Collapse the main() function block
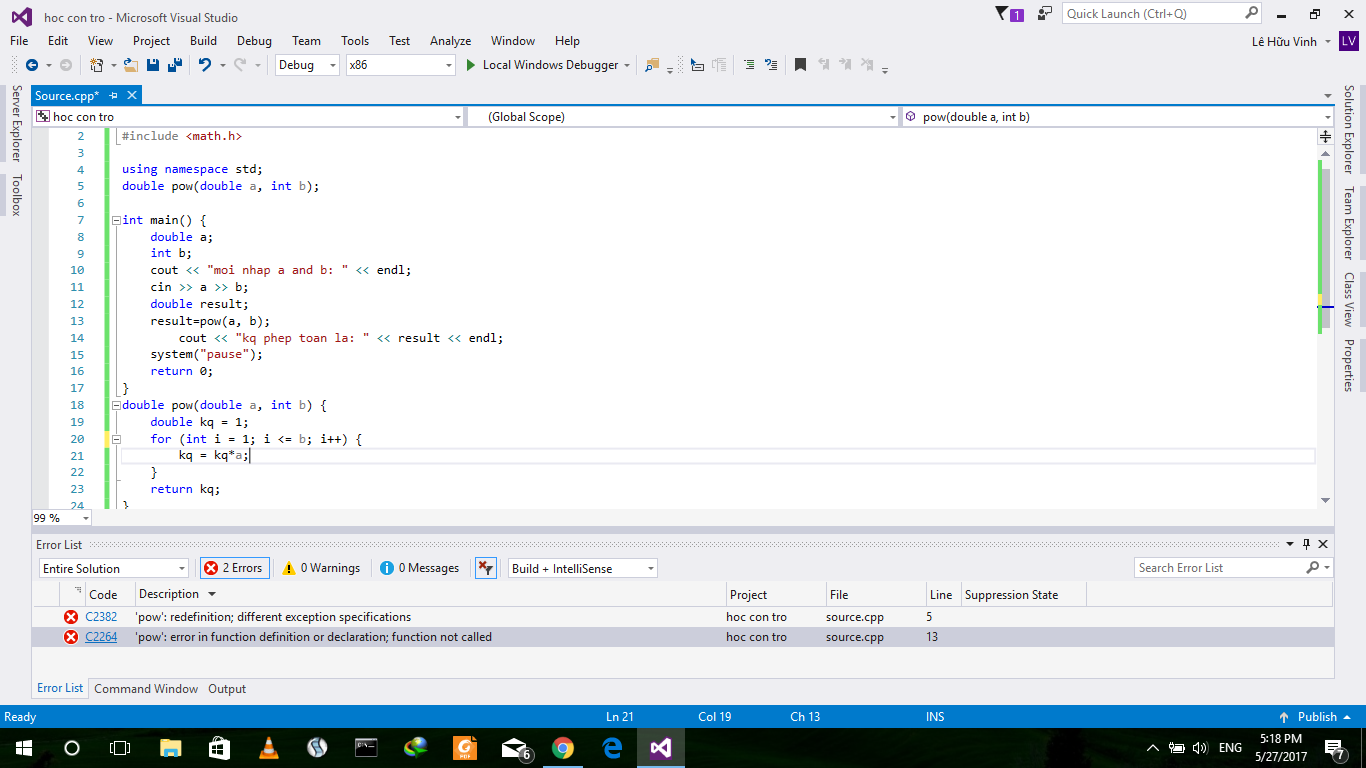This screenshot has width=1366, height=768. point(116,220)
